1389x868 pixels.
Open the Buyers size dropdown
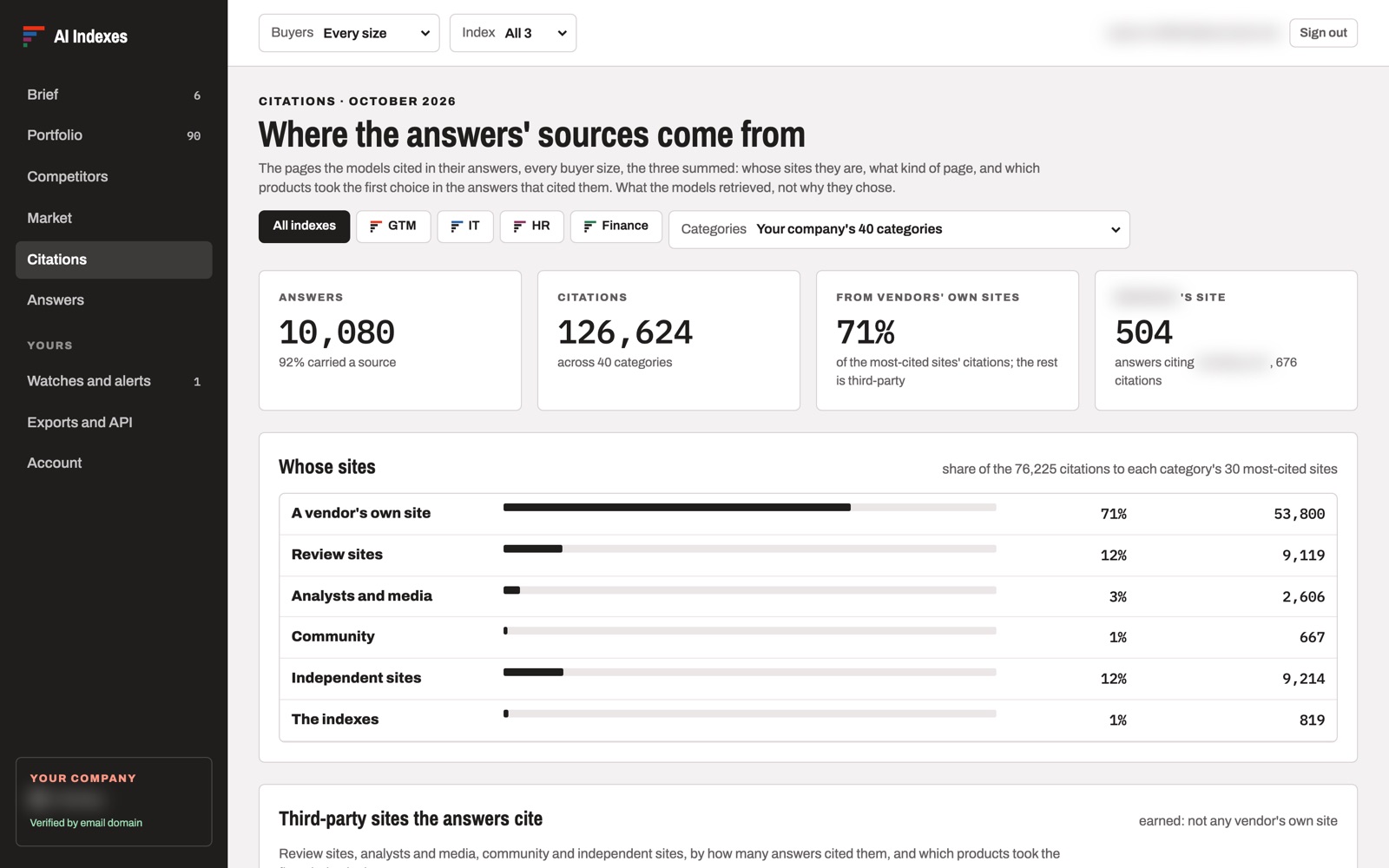[349, 33]
